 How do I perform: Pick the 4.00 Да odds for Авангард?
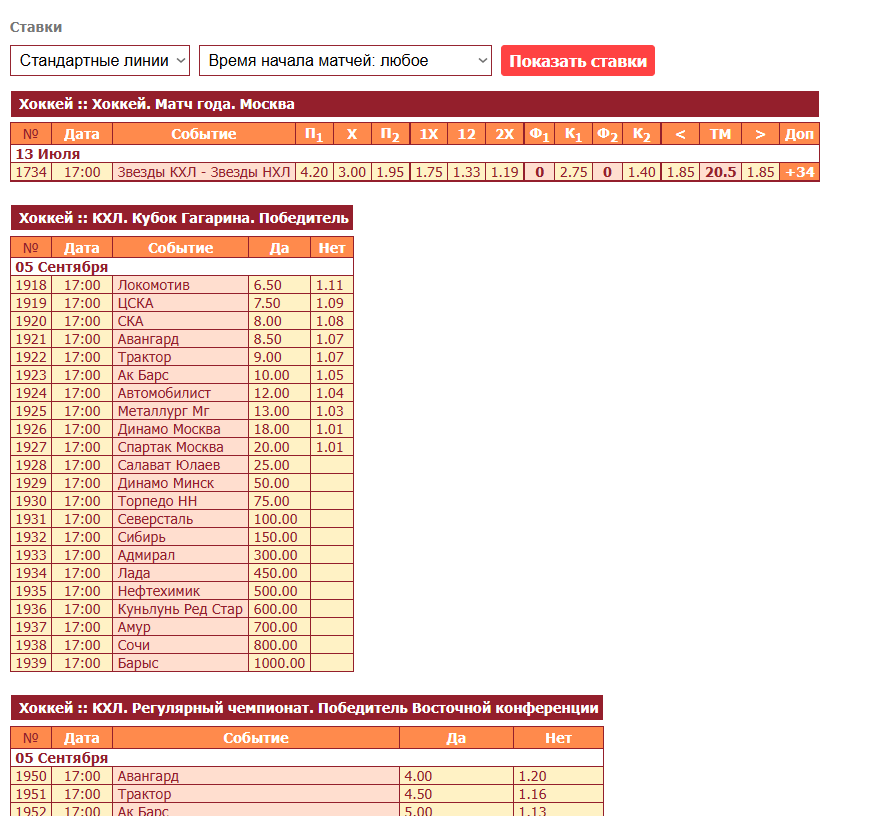(456, 776)
